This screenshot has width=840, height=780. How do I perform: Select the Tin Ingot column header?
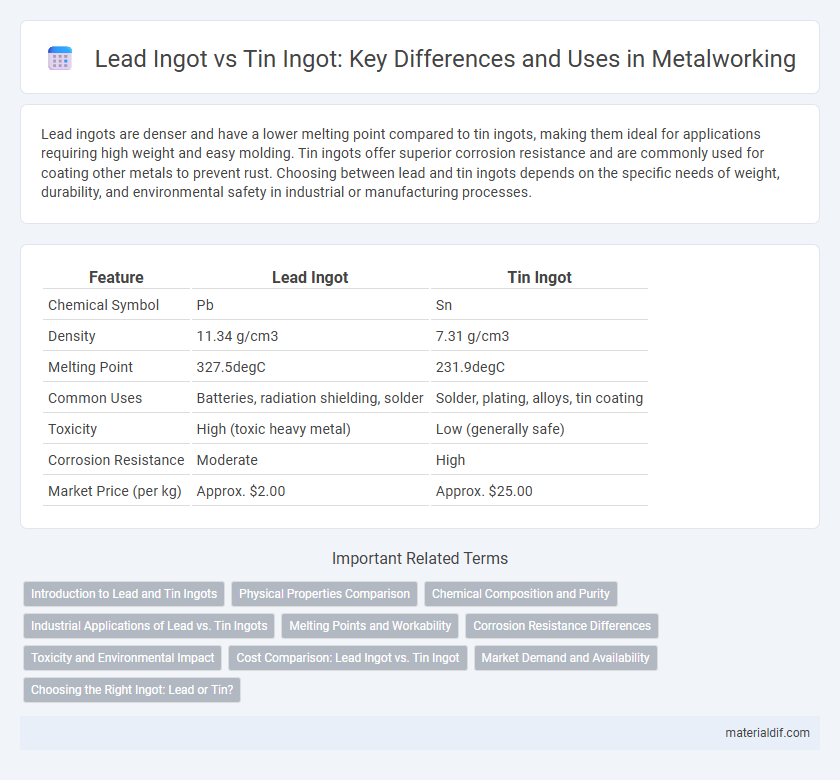point(539,278)
